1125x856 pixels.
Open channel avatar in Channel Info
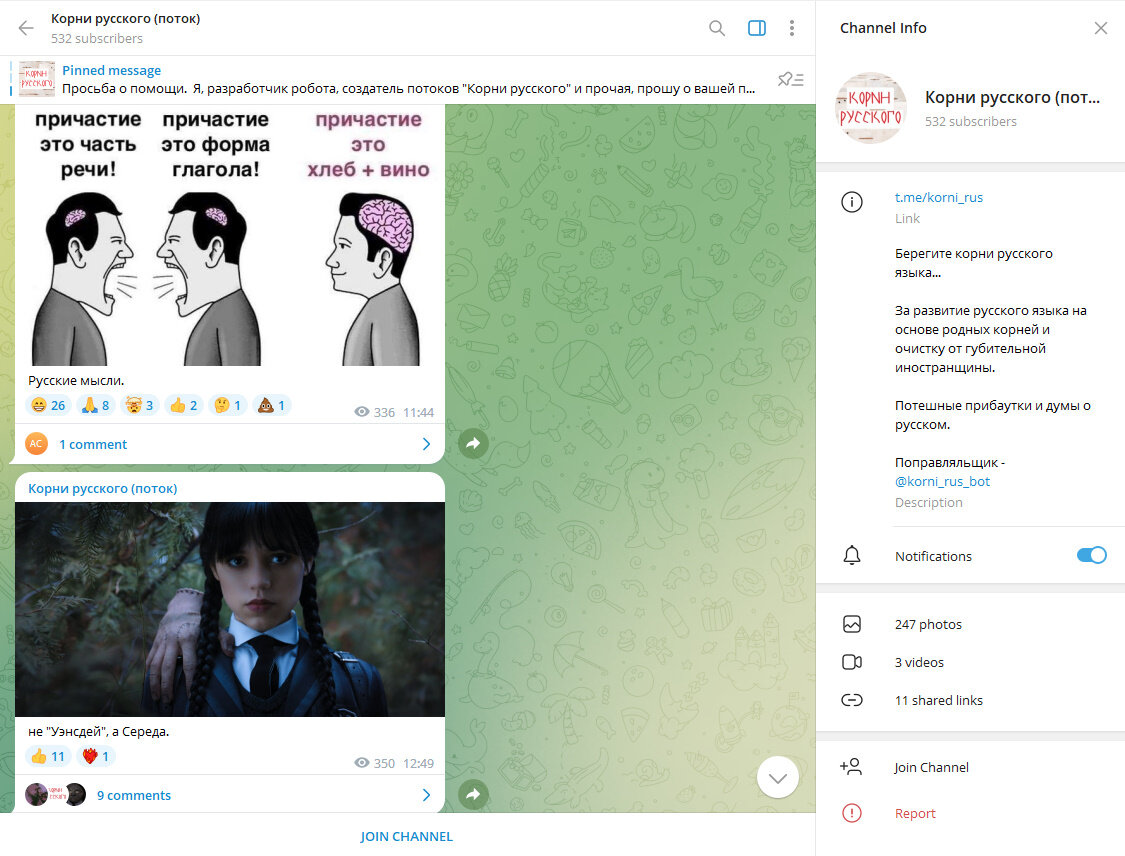(871, 108)
